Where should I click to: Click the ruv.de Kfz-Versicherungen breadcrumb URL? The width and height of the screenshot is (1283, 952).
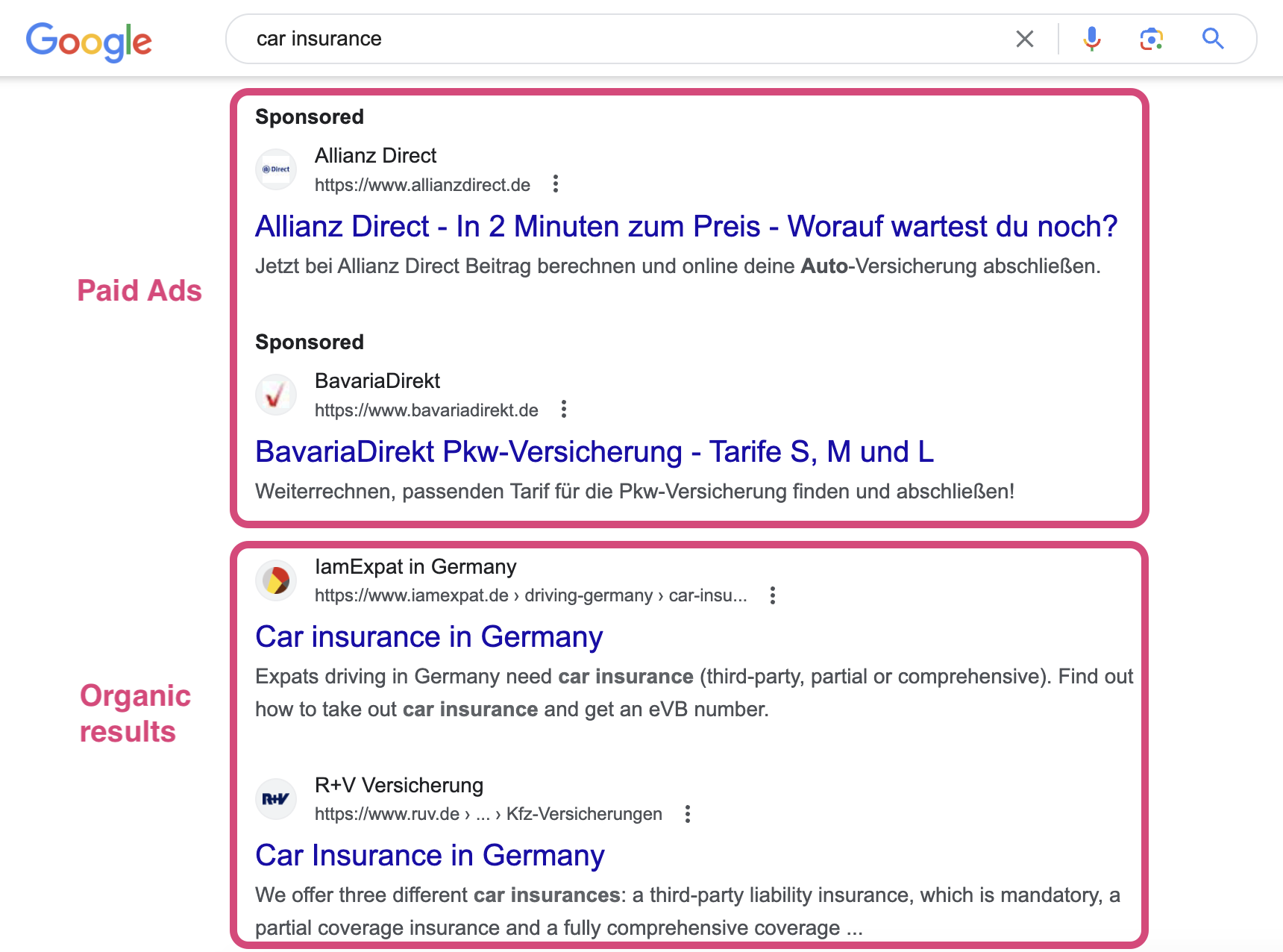[x=489, y=814]
